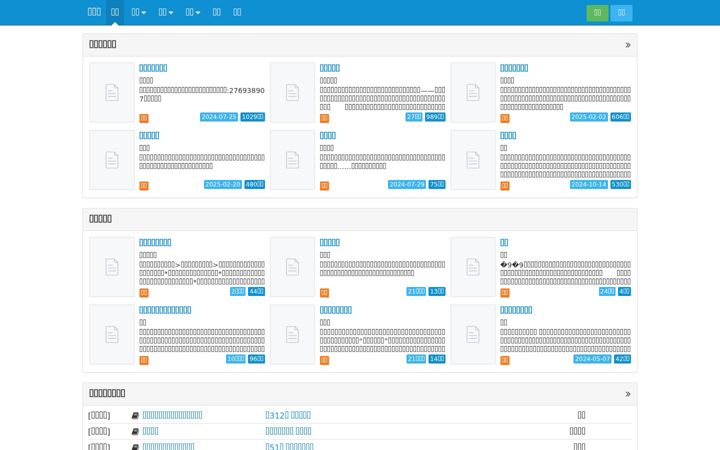Click orange tag in card dated 2024-10-14
This screenshot has height=450, width=720.
click(505, 186)
